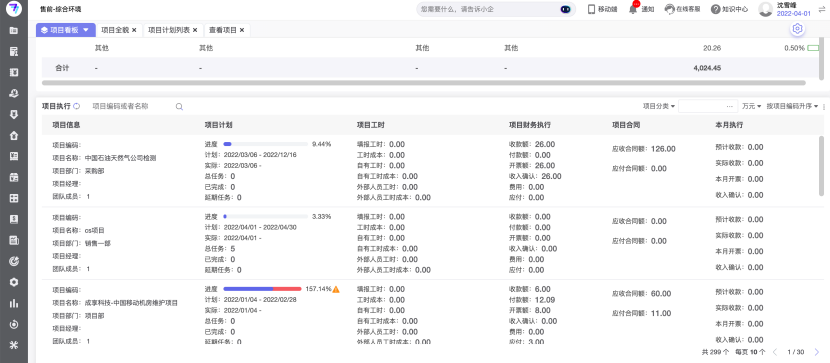Open the vertical dots menu right of sort
Screen dimensions: 830x363
pyautogui.click(x=824, y=107)
